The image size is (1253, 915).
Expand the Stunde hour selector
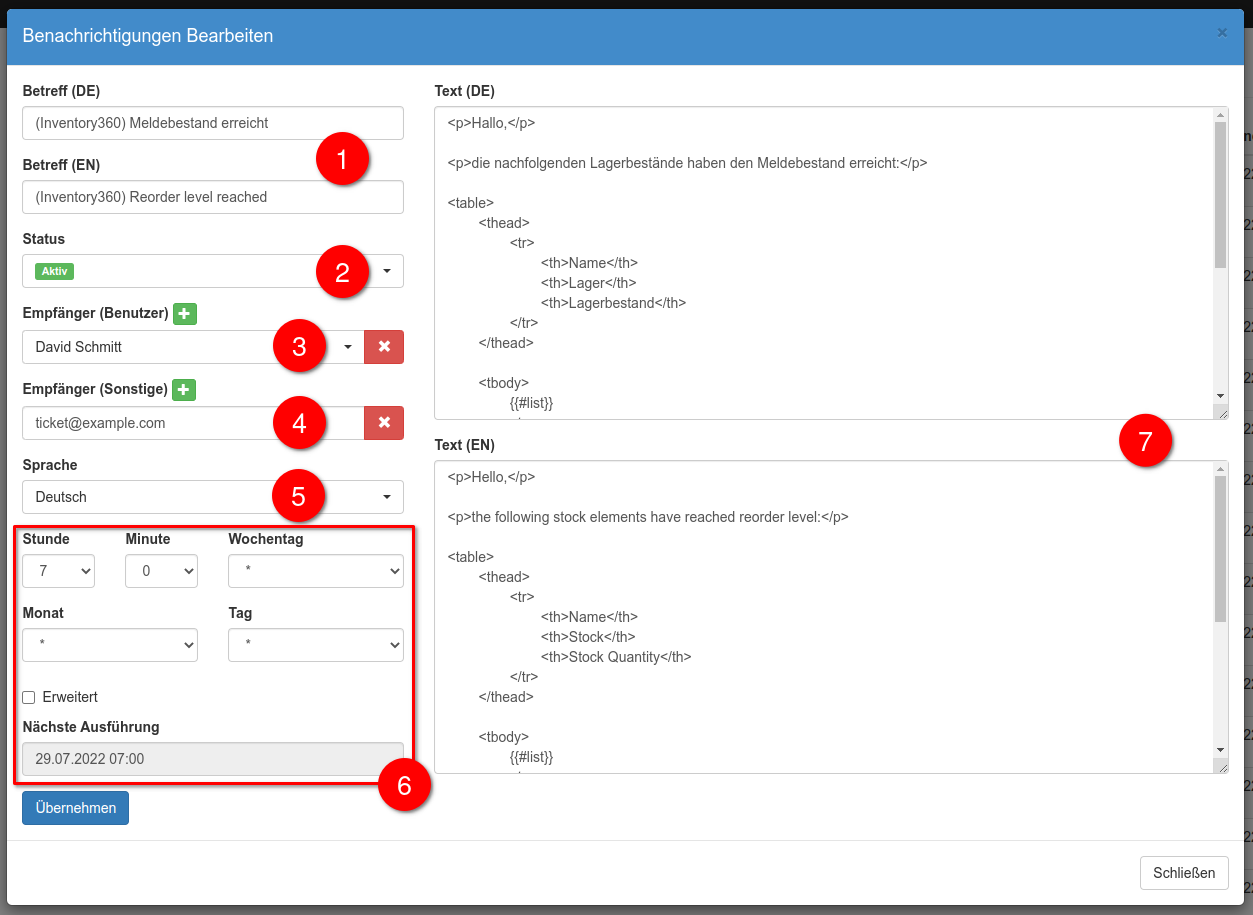[58, 571]
